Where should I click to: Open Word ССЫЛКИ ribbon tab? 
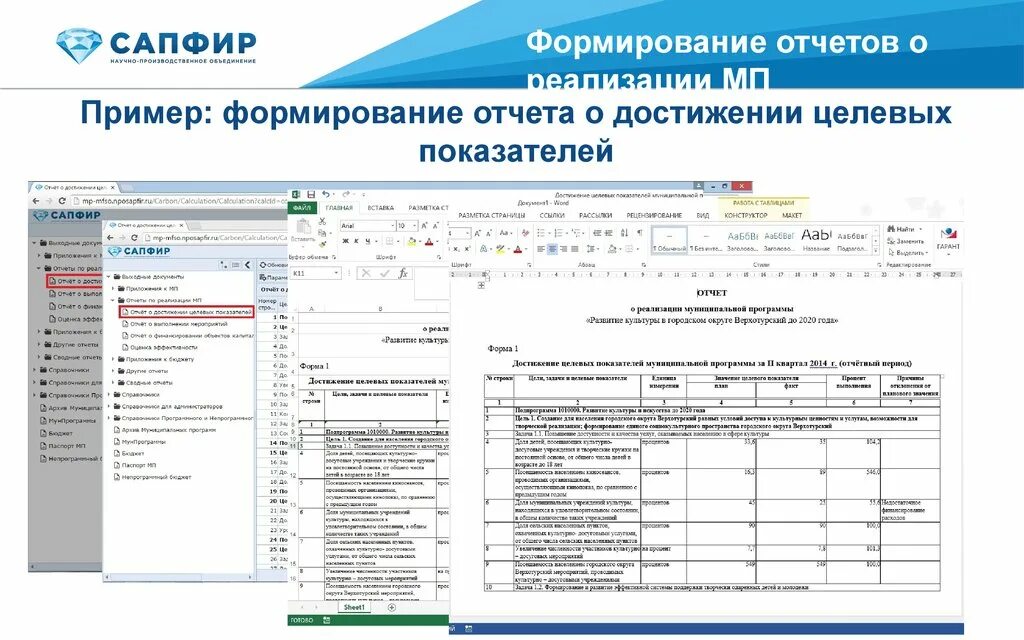click(x=552, y=215)
